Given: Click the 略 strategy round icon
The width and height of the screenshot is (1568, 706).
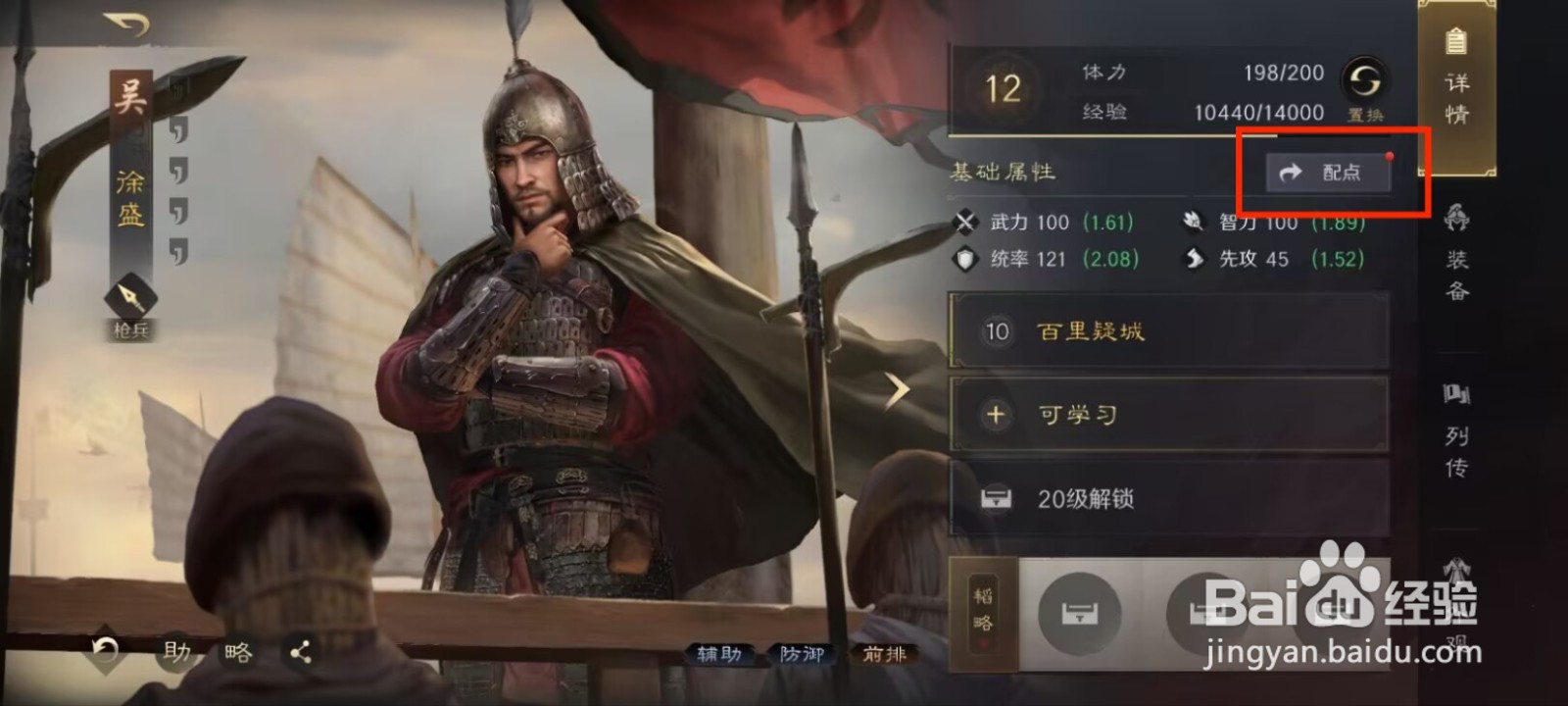Looking at the screenshot, I should 238,652.
